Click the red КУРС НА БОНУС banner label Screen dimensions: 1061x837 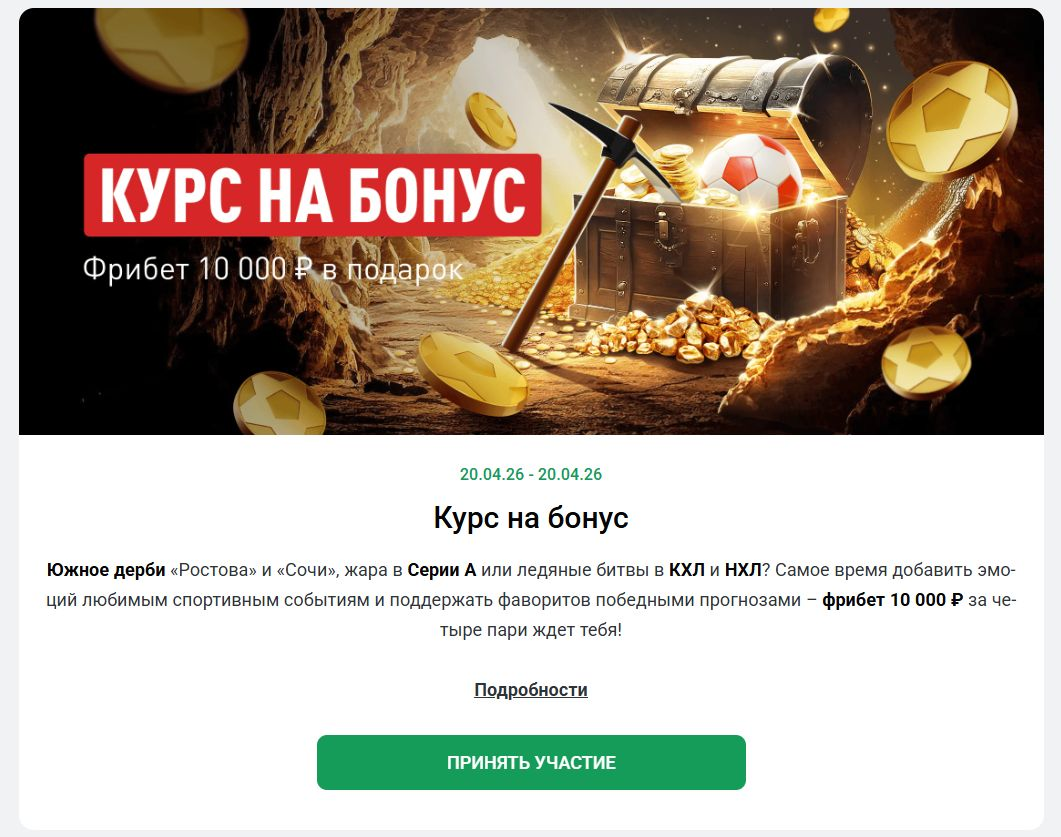[x=313, y=195]
